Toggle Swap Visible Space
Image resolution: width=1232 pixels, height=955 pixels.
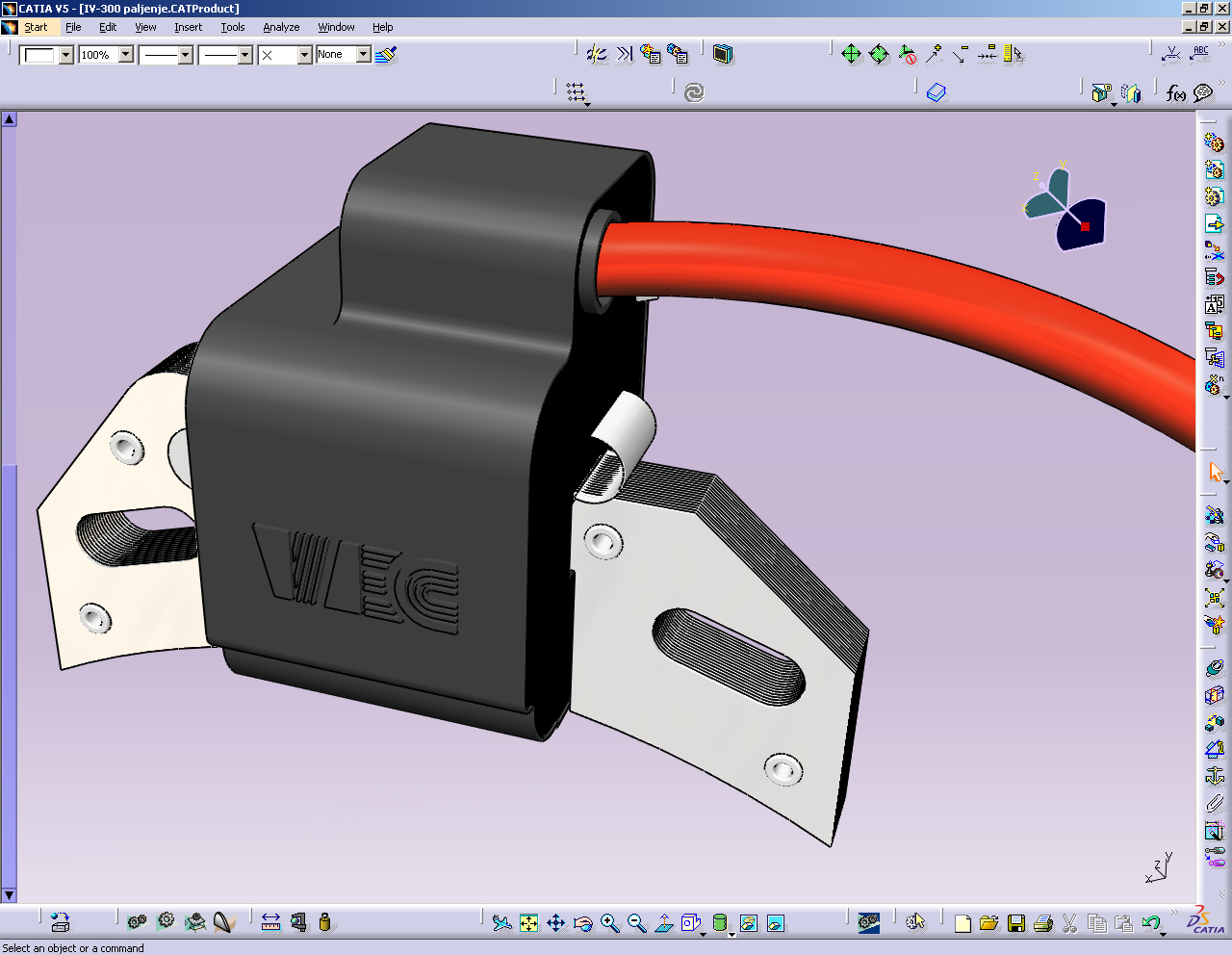tap(775, 923)
